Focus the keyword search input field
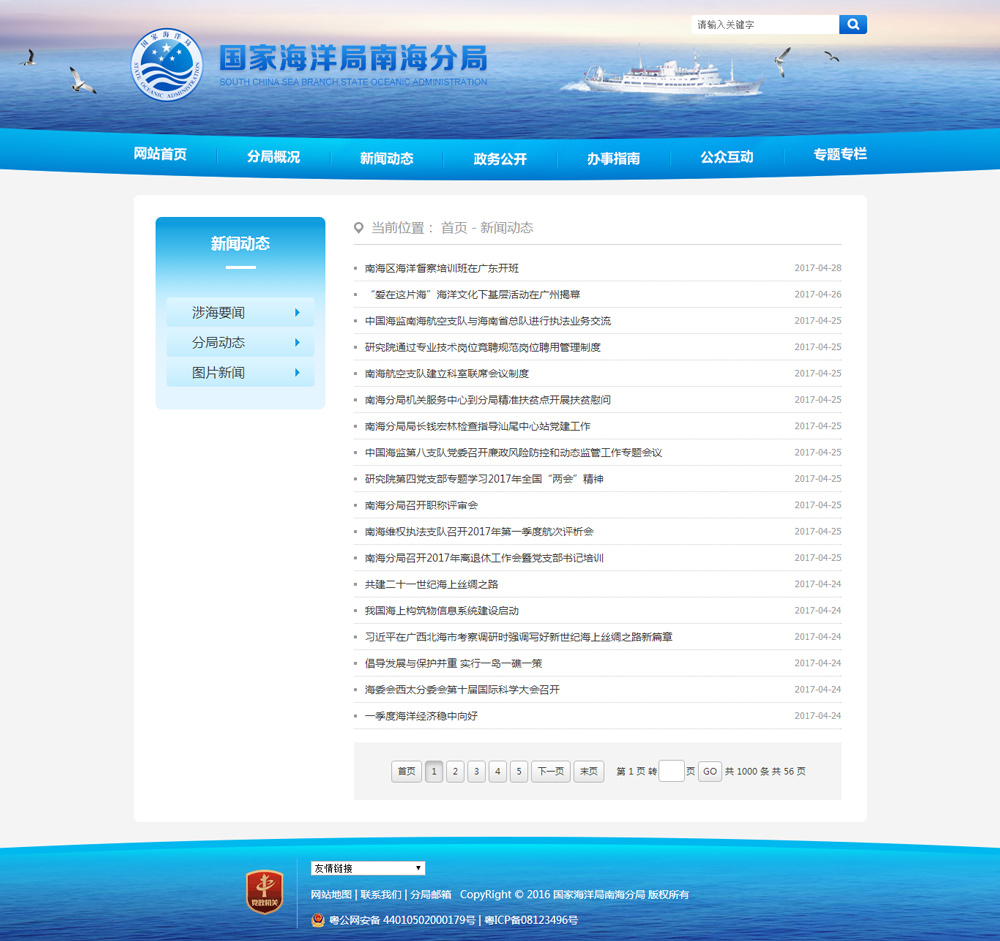Screen dimensions: 1000x941 click(x=764, y=24)
